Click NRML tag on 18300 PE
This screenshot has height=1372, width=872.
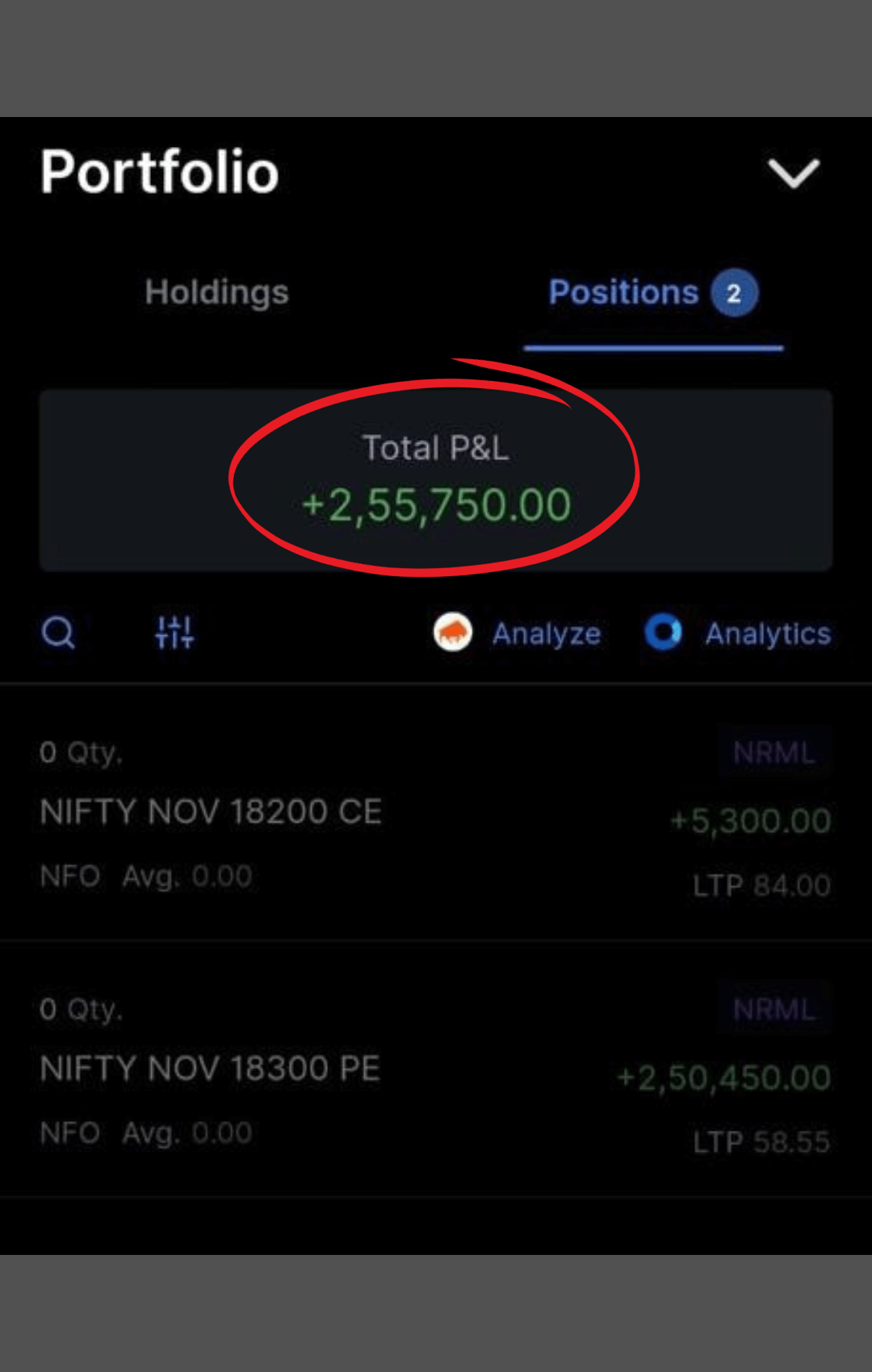pyautogui.click(x=773, y=1009)
